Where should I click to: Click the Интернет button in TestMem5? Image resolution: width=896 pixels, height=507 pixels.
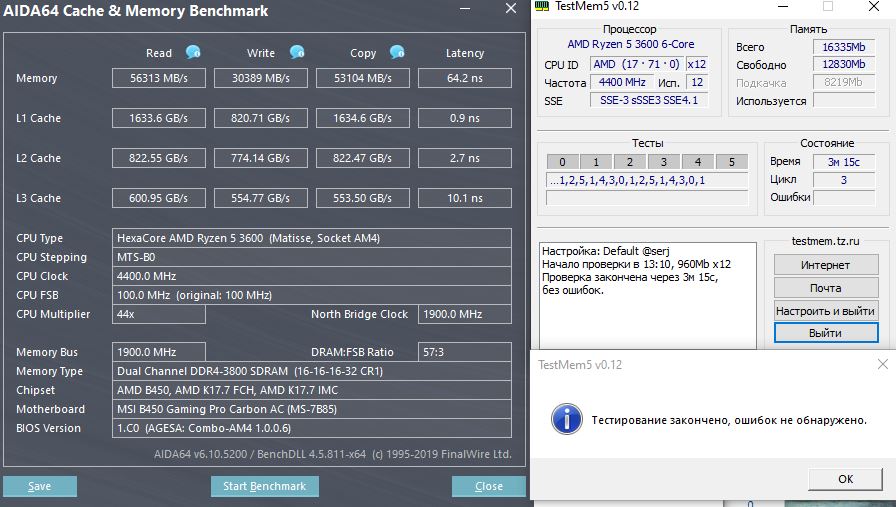point(826,265)
